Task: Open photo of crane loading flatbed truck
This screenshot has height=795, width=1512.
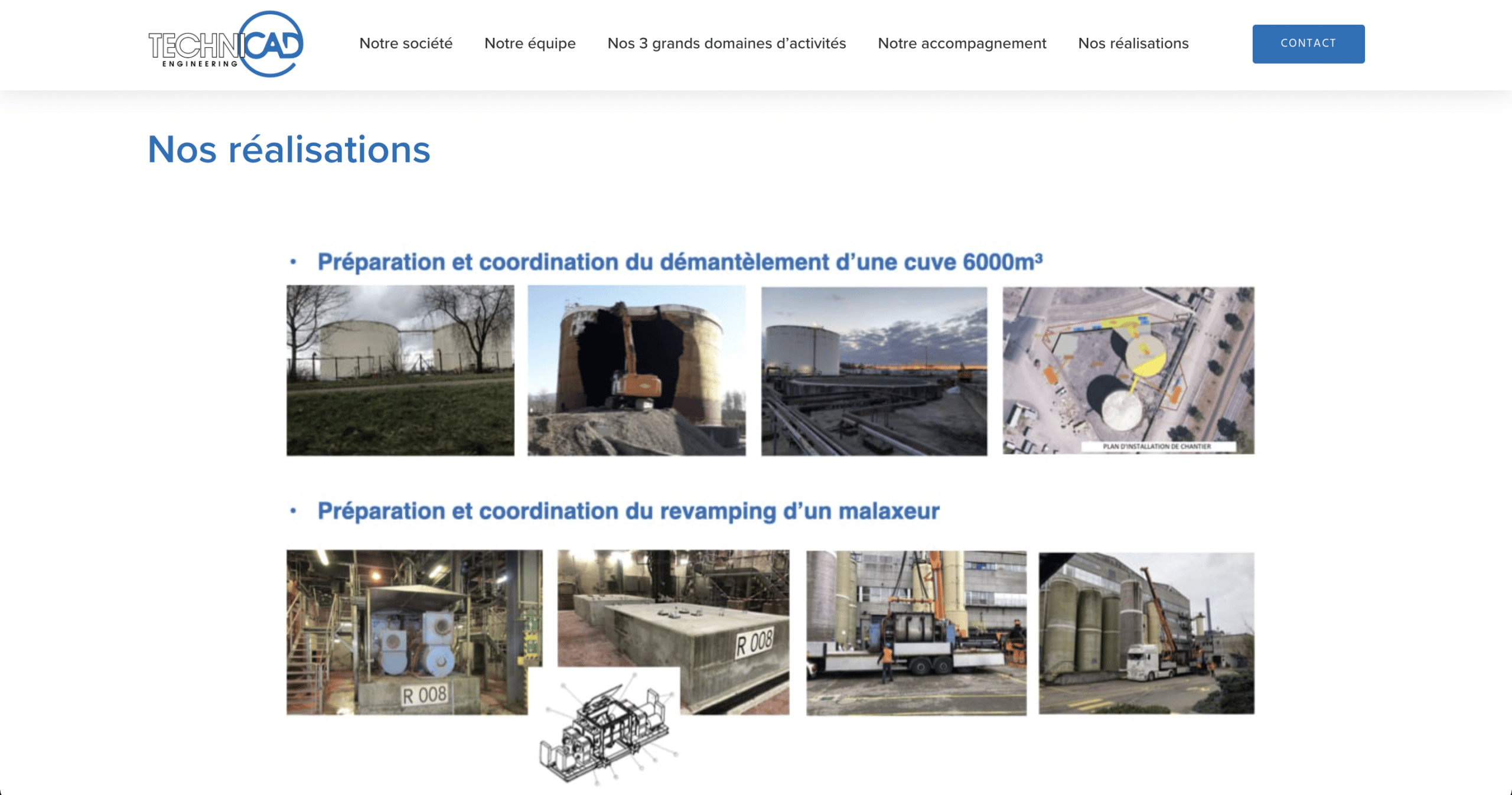Action: (x=916, y=633)
